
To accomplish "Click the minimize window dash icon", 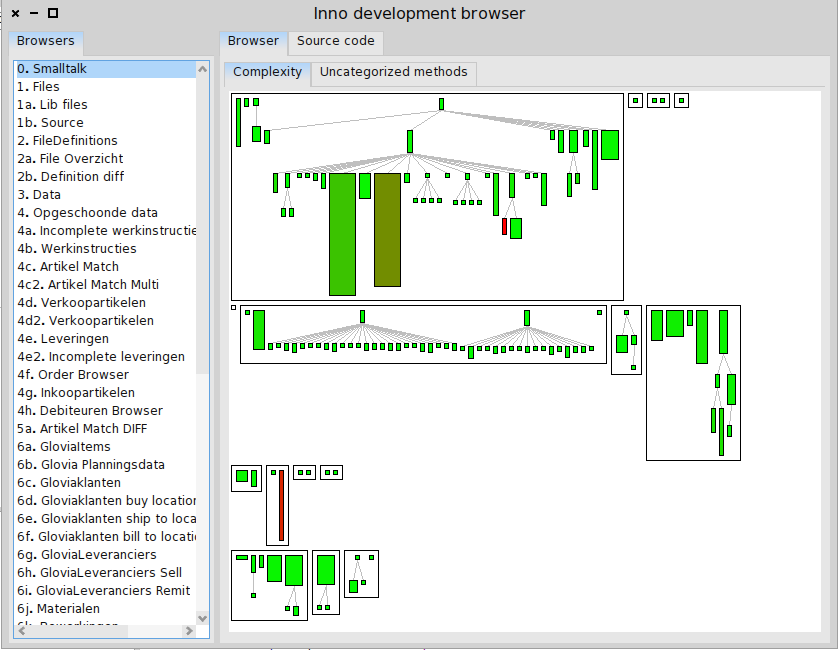I will tap(34, 13).
